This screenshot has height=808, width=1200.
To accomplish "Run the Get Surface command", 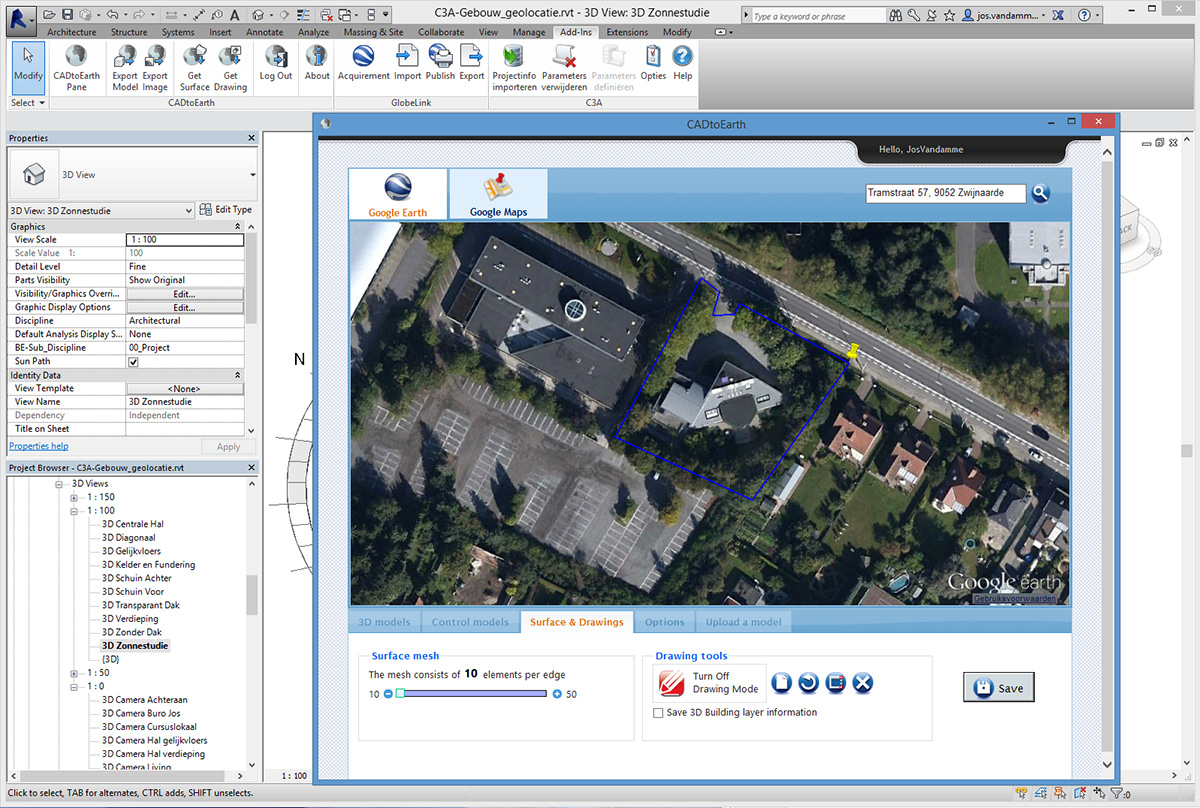I will 195,68.
